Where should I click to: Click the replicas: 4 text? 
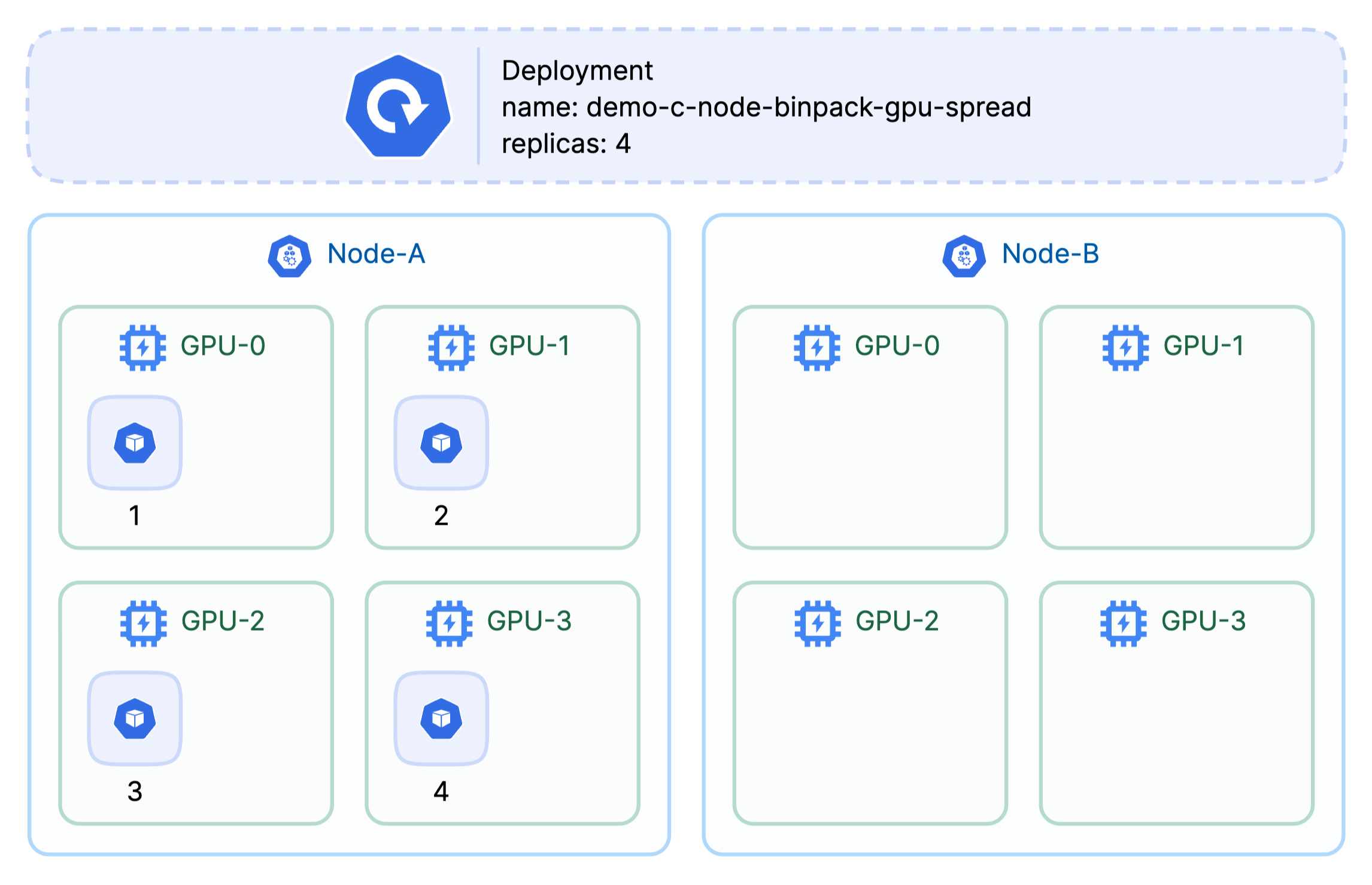coord(566,144)
